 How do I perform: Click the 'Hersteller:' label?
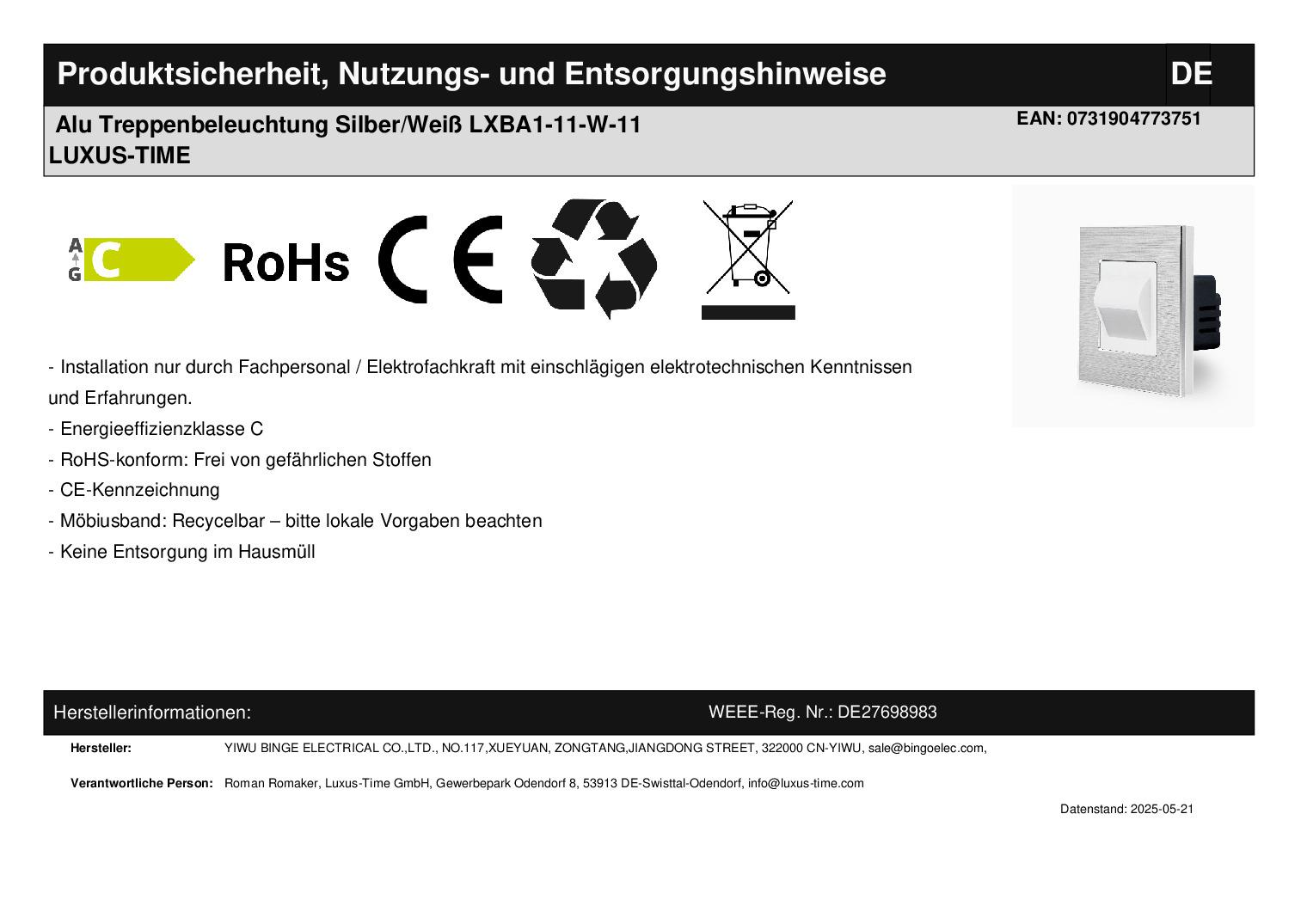click(x=101, y=748)
